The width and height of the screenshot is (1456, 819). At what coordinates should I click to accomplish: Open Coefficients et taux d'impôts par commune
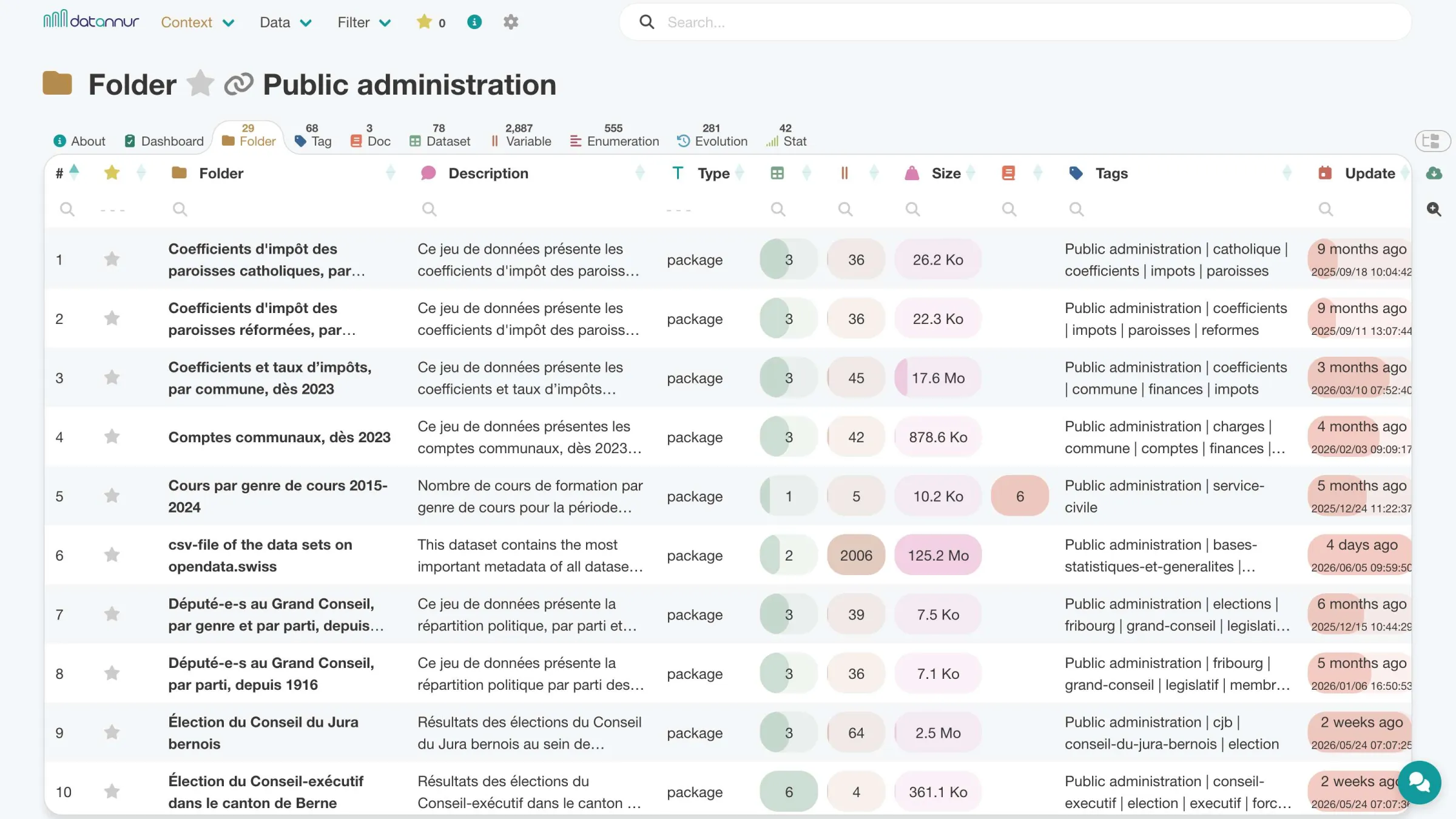[x=270, y=378]
